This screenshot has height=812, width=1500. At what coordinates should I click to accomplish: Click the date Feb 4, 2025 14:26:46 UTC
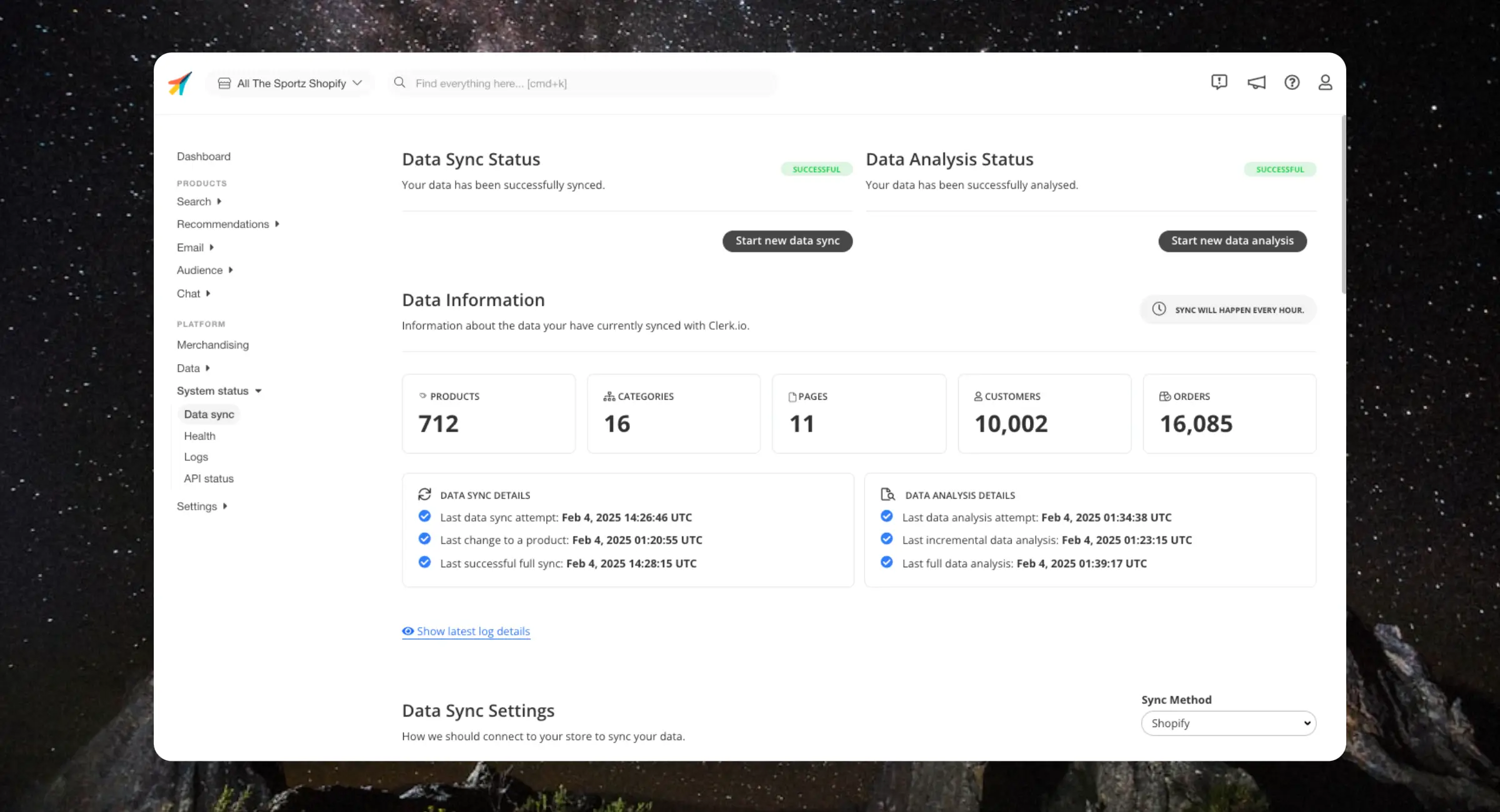[x=627, y=517]
